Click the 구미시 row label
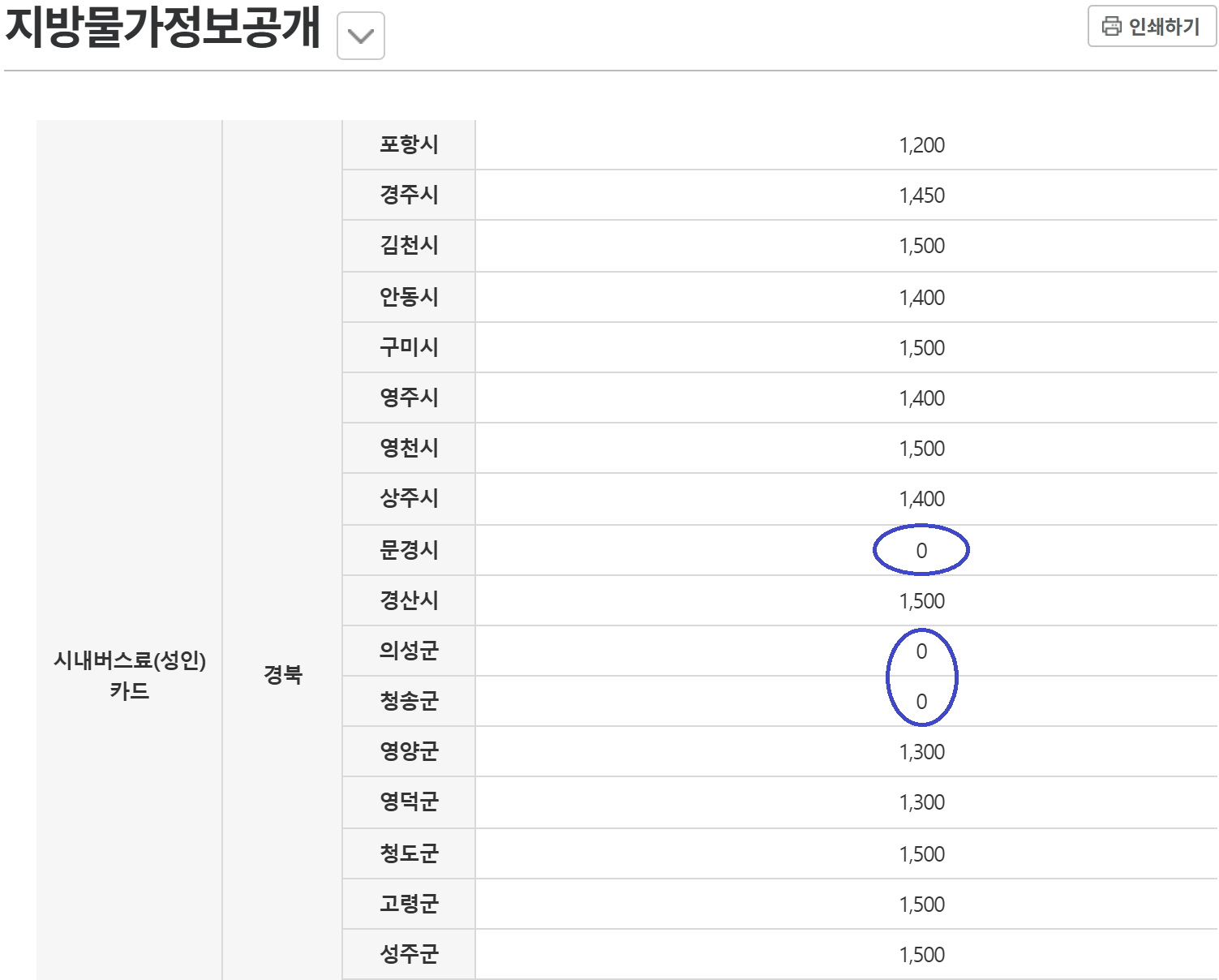Screen dimensions: 1219x980 point(409,347)
